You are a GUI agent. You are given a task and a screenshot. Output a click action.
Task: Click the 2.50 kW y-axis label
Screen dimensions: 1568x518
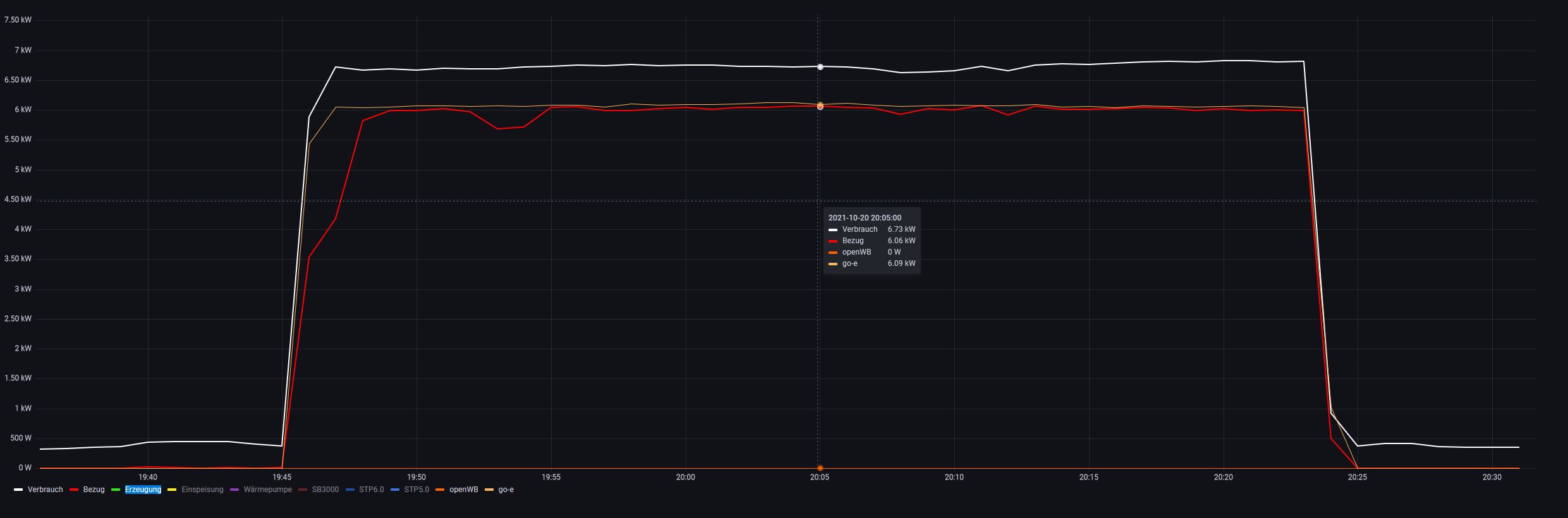(18, 319)
